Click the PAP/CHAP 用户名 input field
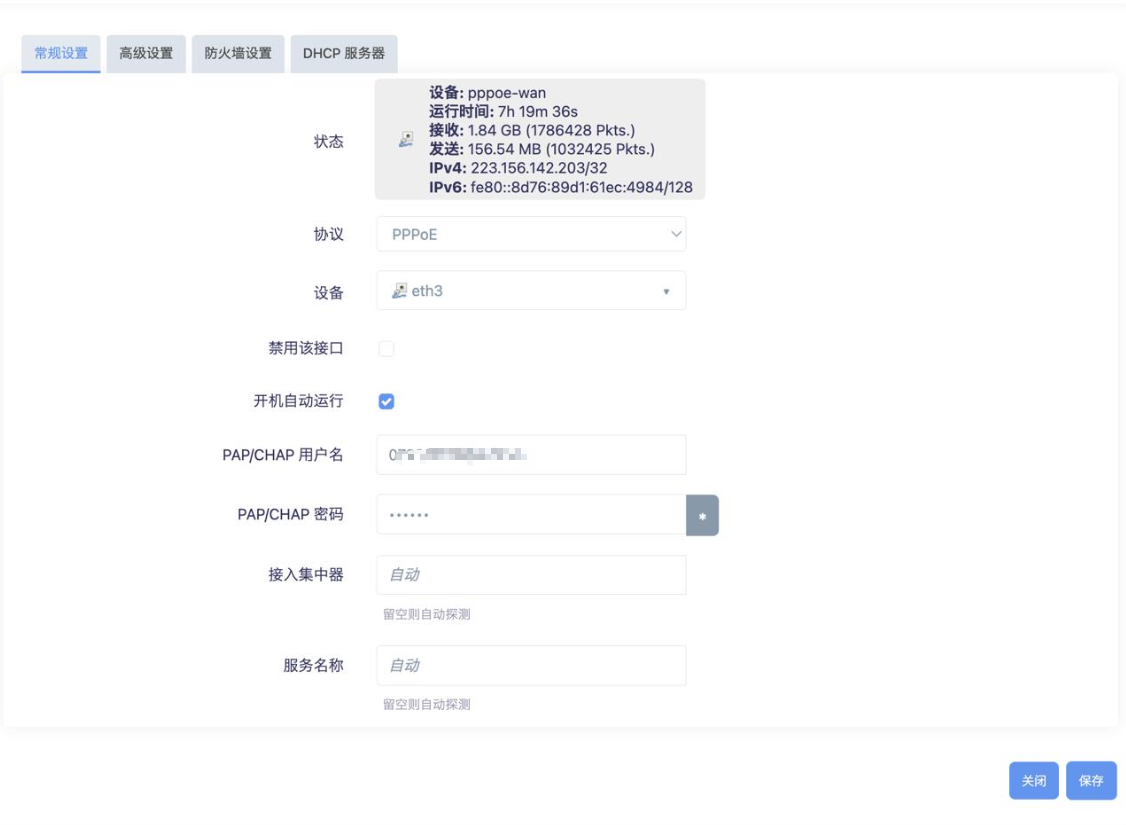 point(530,455)
